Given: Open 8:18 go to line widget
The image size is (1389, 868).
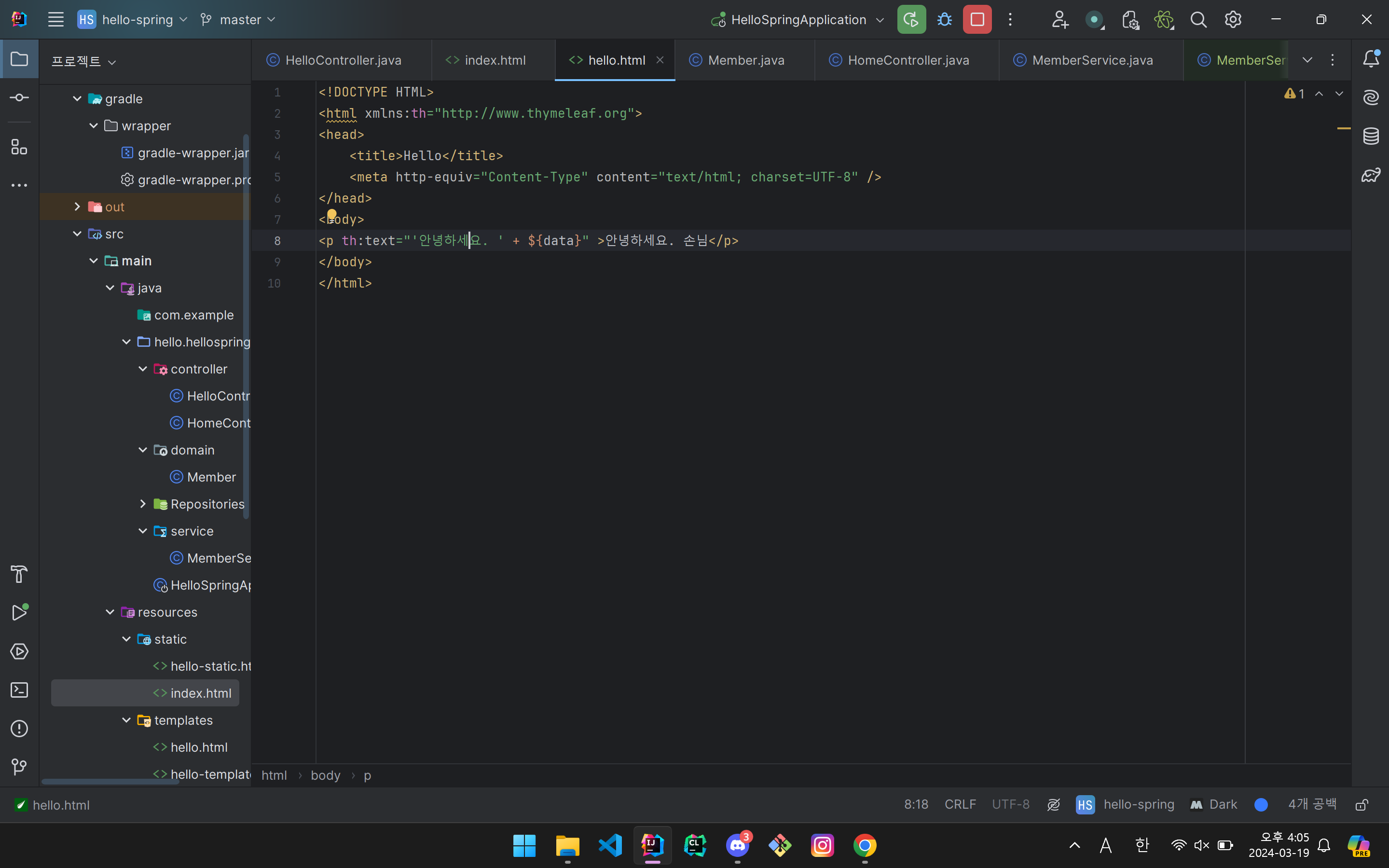Looking at the screenshot, I should click(916, 805).
